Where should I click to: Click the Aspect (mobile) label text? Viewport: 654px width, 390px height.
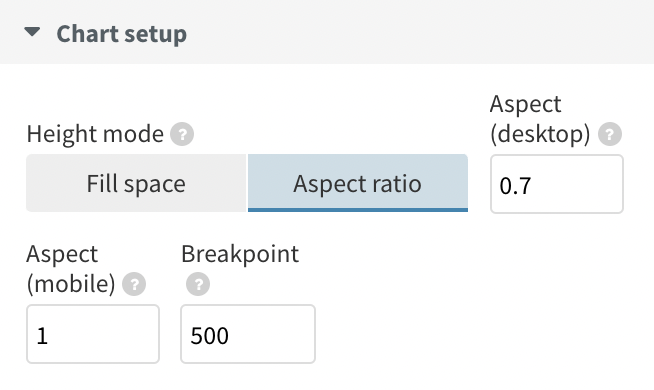point(71,269)
